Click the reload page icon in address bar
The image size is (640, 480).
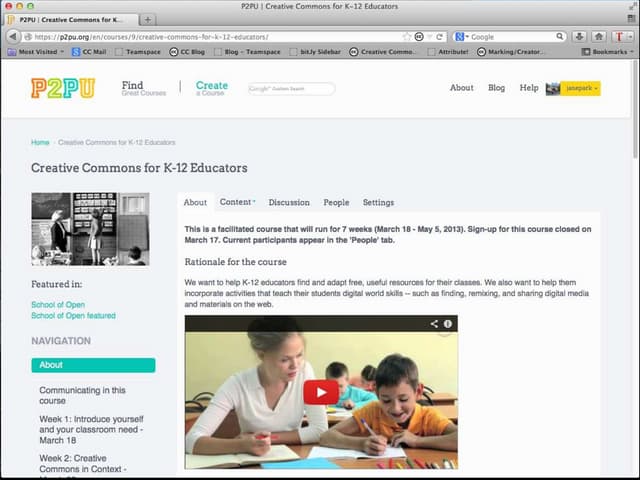(440, 37)
